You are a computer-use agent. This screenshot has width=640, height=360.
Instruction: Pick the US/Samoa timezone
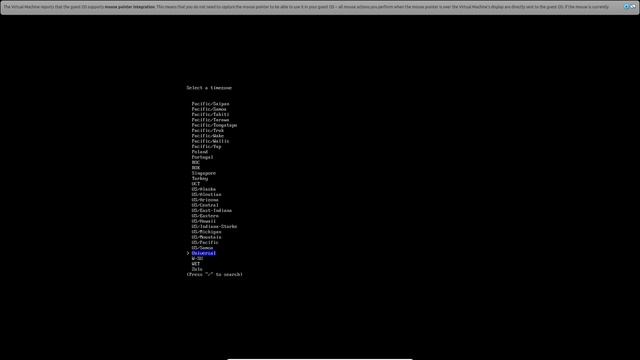point(202,248)
